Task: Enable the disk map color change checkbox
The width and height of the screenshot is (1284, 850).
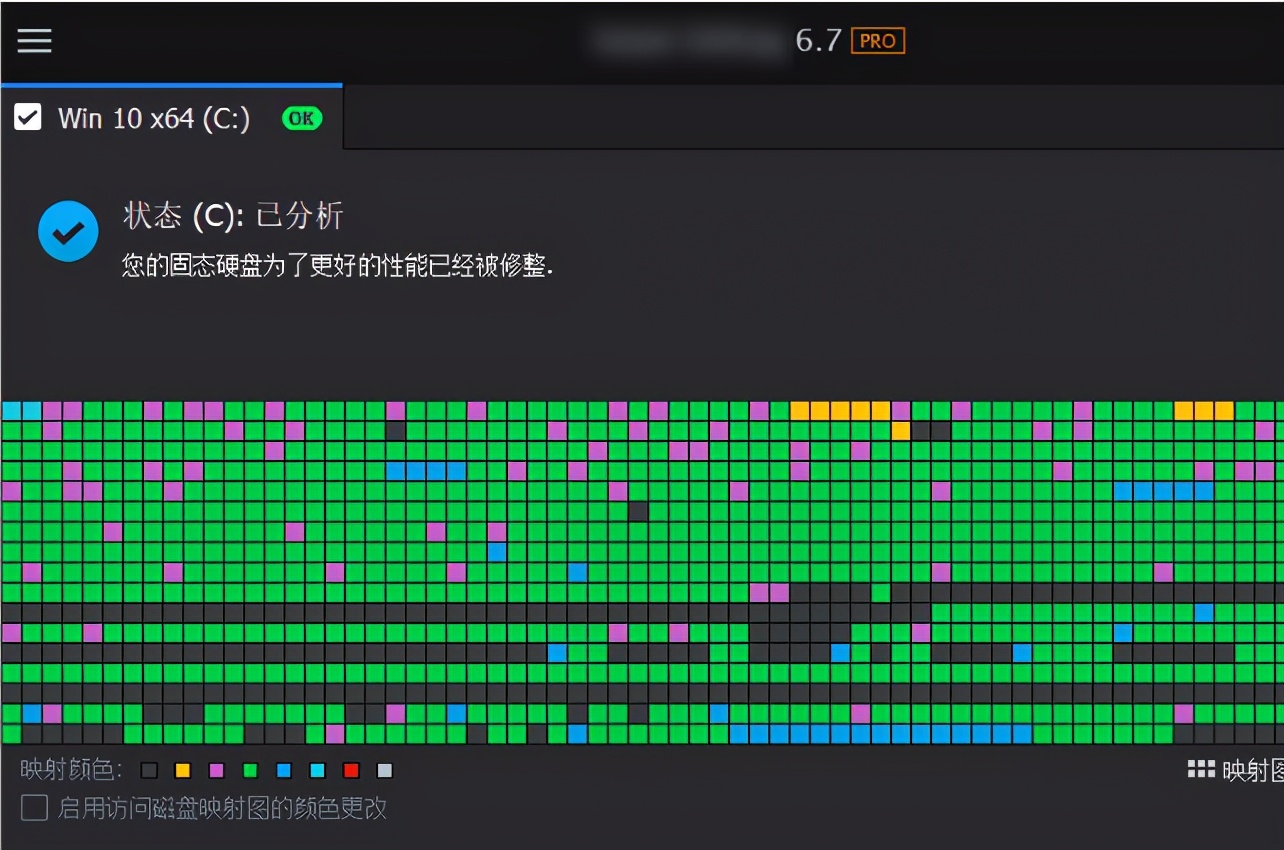Action: point(35,808)
